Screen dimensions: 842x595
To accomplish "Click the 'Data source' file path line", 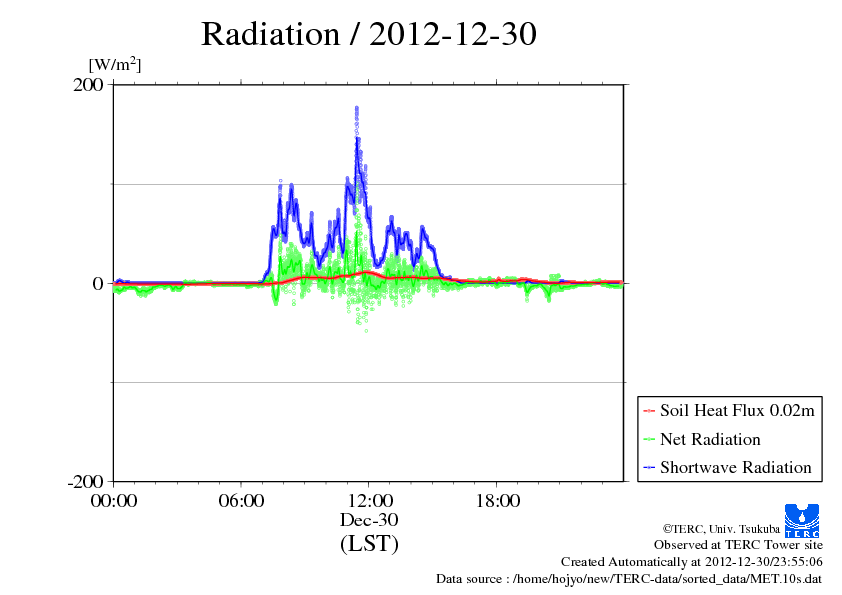I will click(x=629, y=579).
